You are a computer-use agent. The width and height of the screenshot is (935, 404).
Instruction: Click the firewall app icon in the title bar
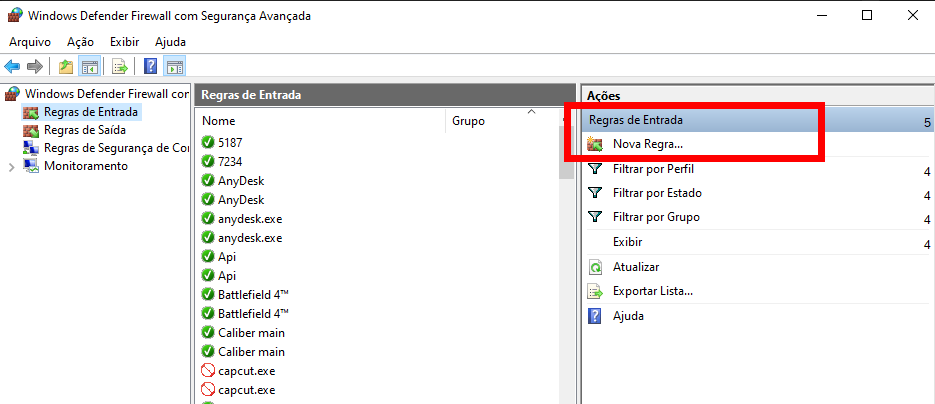coord(14,15)
